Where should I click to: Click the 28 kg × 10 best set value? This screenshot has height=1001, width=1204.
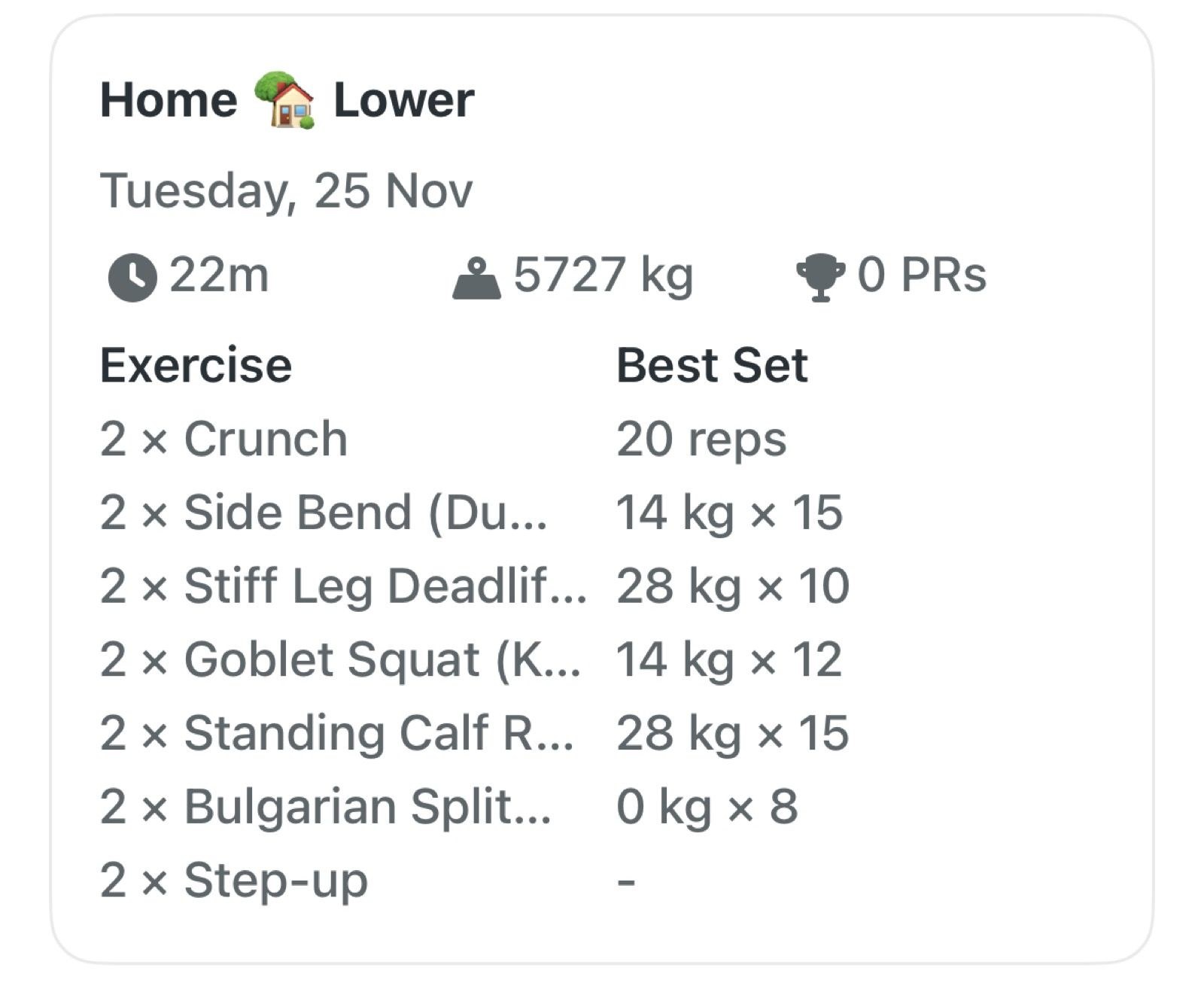pyautogui.click(x=733, y=586)
